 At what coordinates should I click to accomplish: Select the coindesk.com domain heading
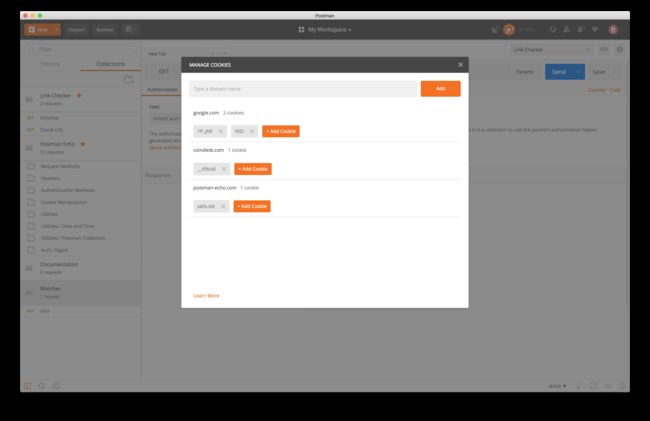coord(208,150)
